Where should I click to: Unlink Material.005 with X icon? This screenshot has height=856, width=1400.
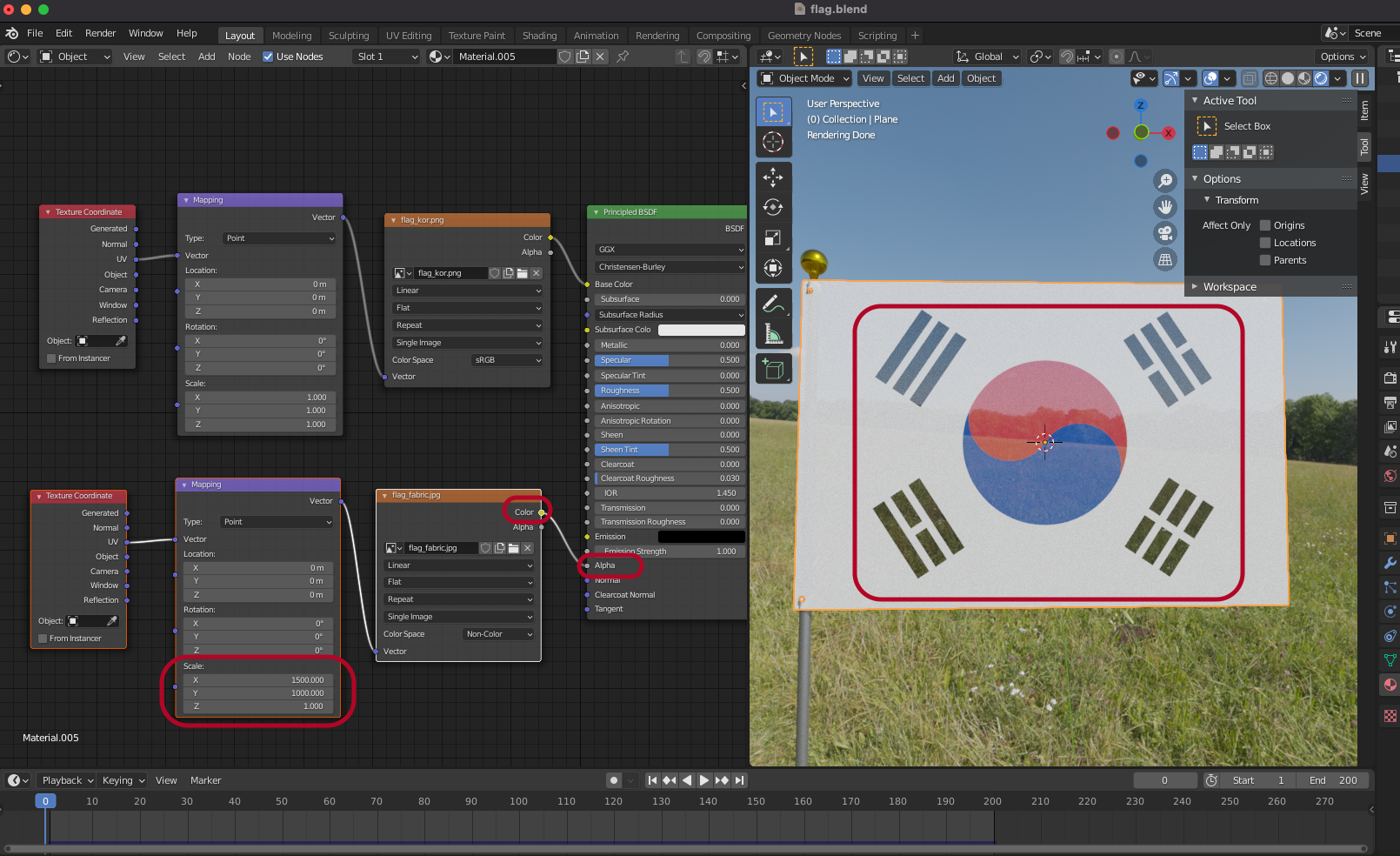[x=600, y=57]
